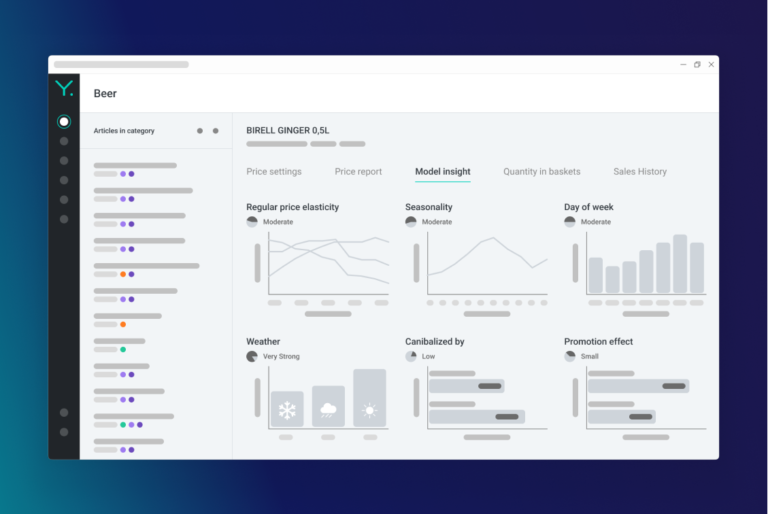Click the Small pie icon under Promotion effect
The width and height of the screenshot is (768, 514).
tap(570, 356)
